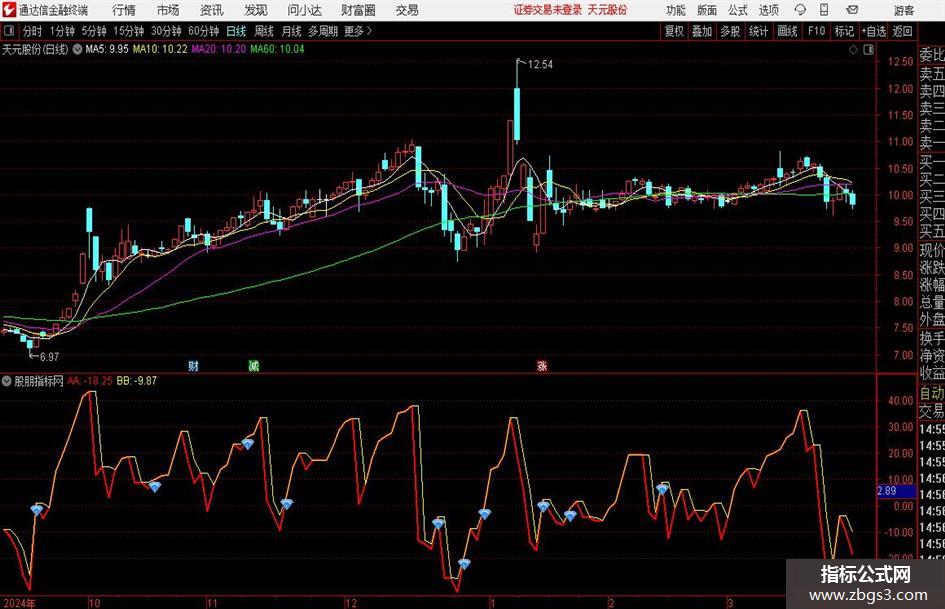Switch to 60分钟 period tab
945x609 pixels.
click(x=203, y=31)
